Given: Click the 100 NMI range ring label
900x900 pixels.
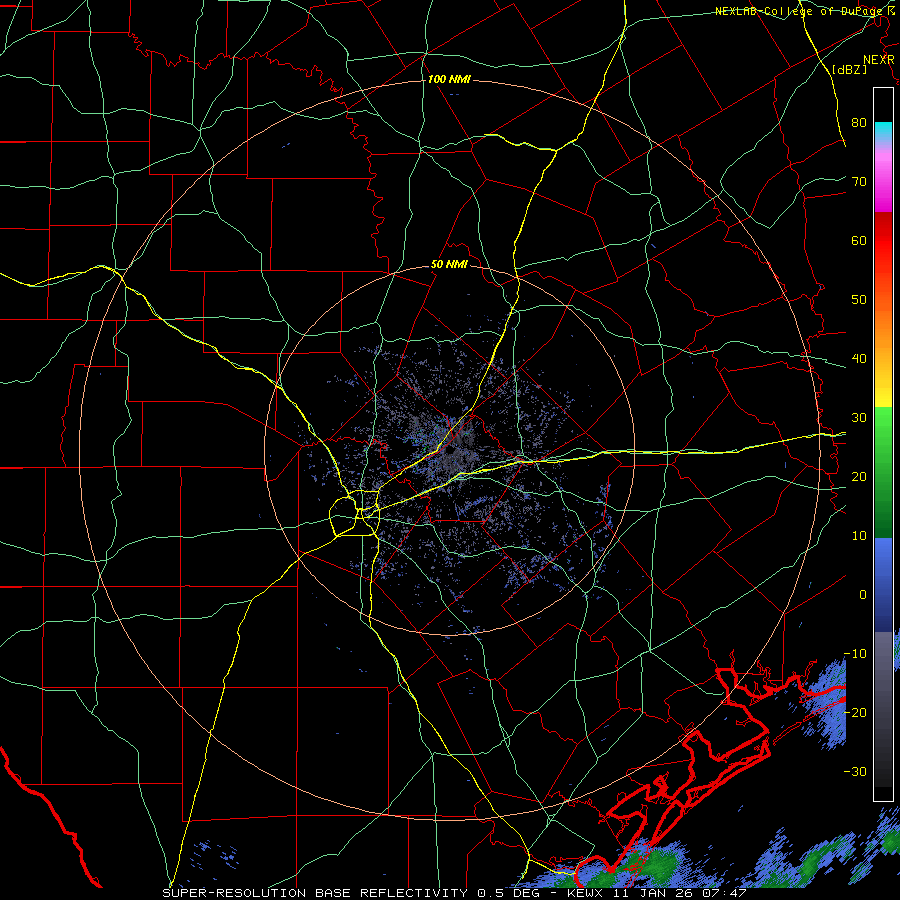Looking at the screenshot, I should 449,79.
